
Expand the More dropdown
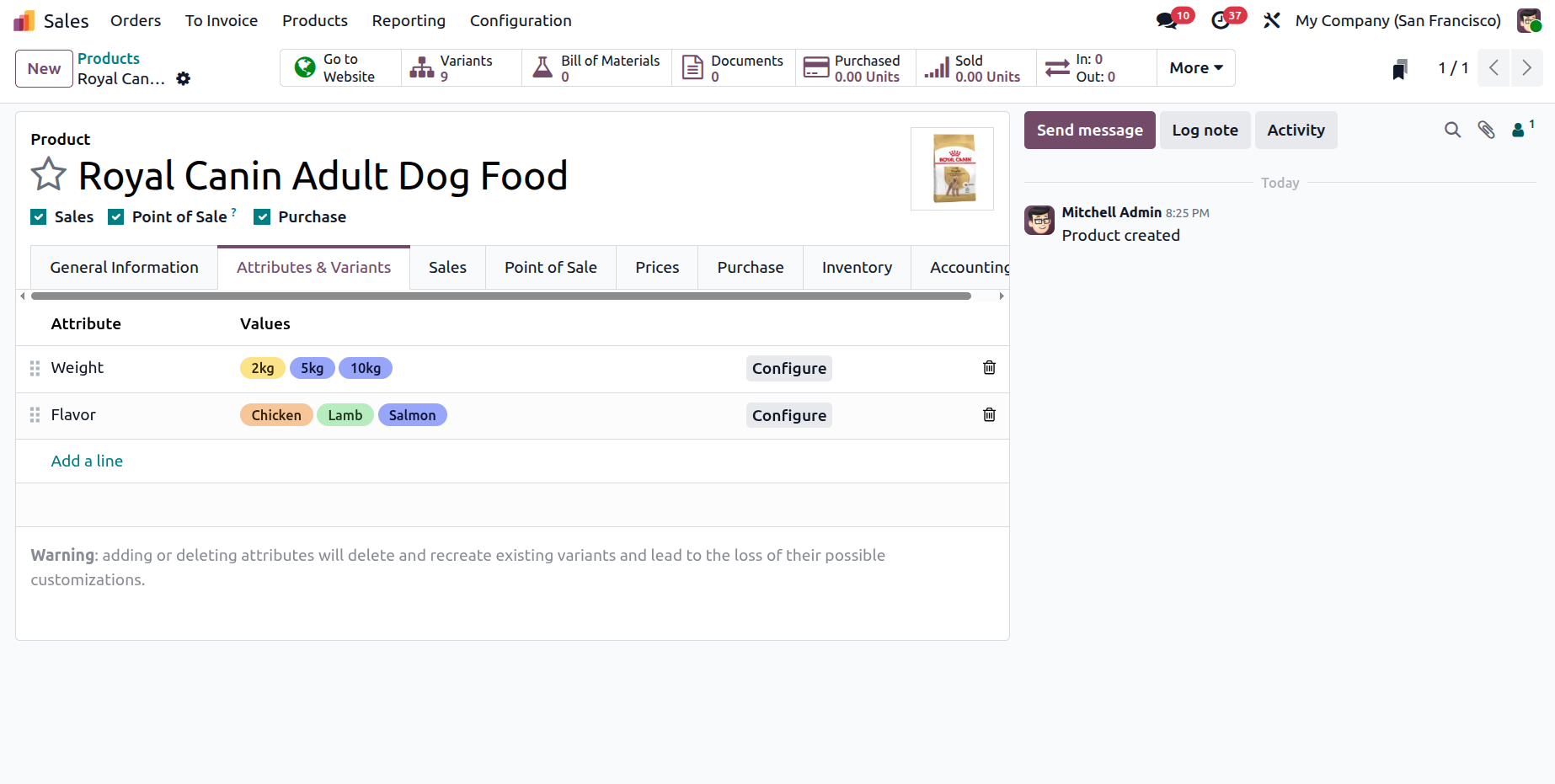point(1196,68)
